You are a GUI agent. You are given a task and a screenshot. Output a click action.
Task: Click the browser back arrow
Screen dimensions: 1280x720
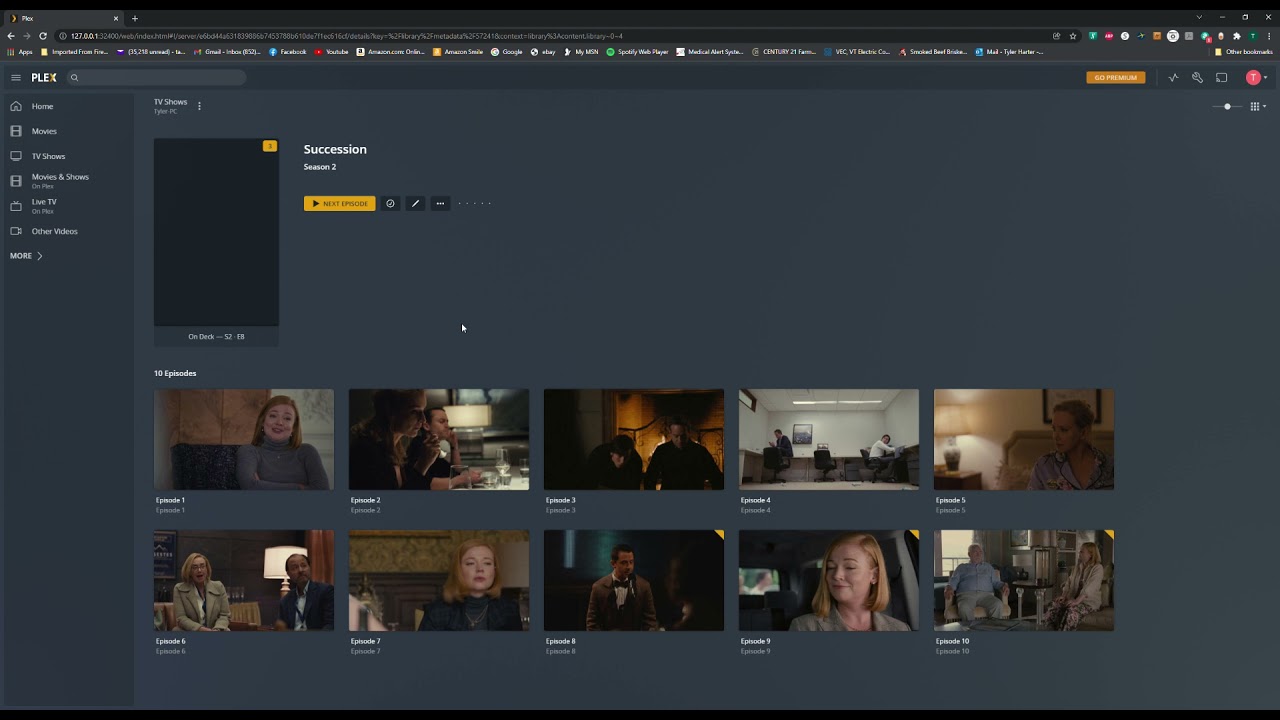click(x=11, y=36)
